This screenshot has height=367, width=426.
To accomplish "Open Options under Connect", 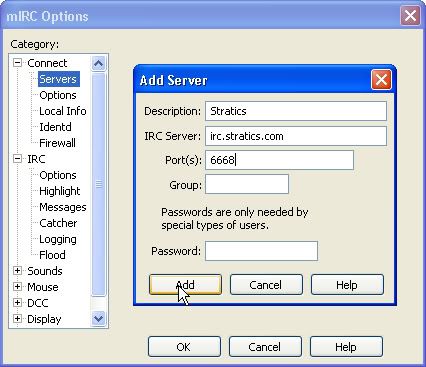I will (x=58, y=95).
